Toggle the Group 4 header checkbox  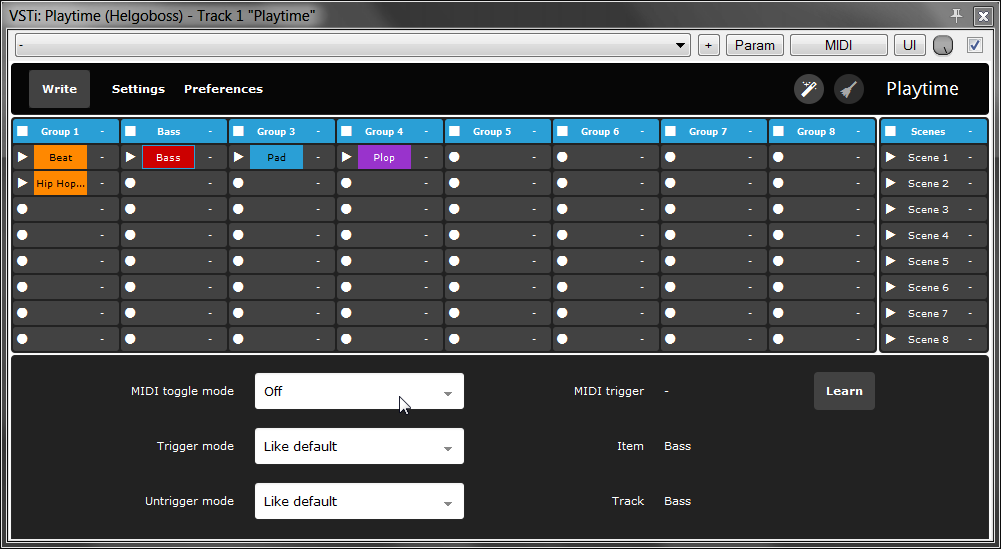(347, 131)
